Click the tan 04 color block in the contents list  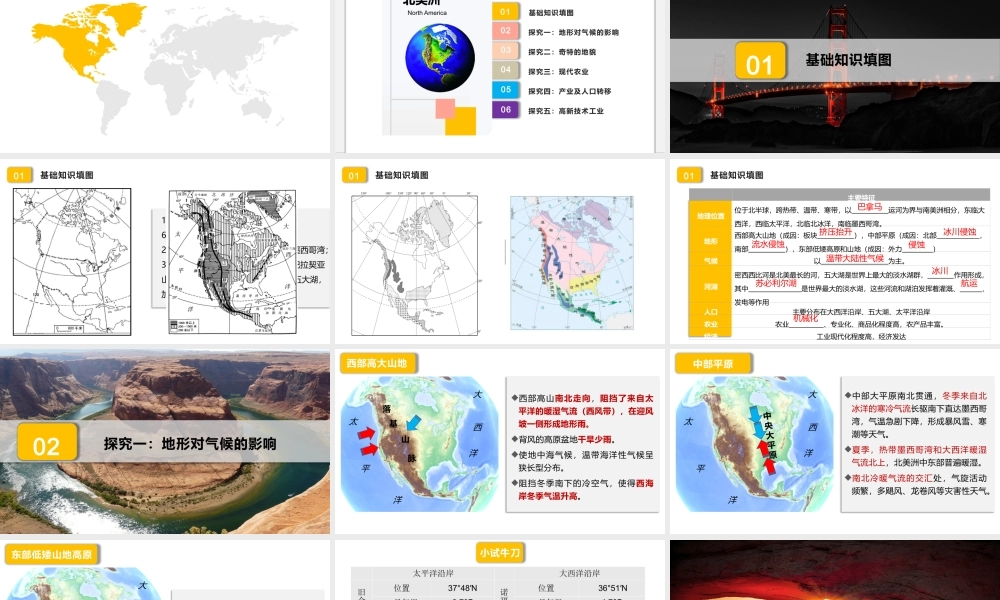pos(506,70)
